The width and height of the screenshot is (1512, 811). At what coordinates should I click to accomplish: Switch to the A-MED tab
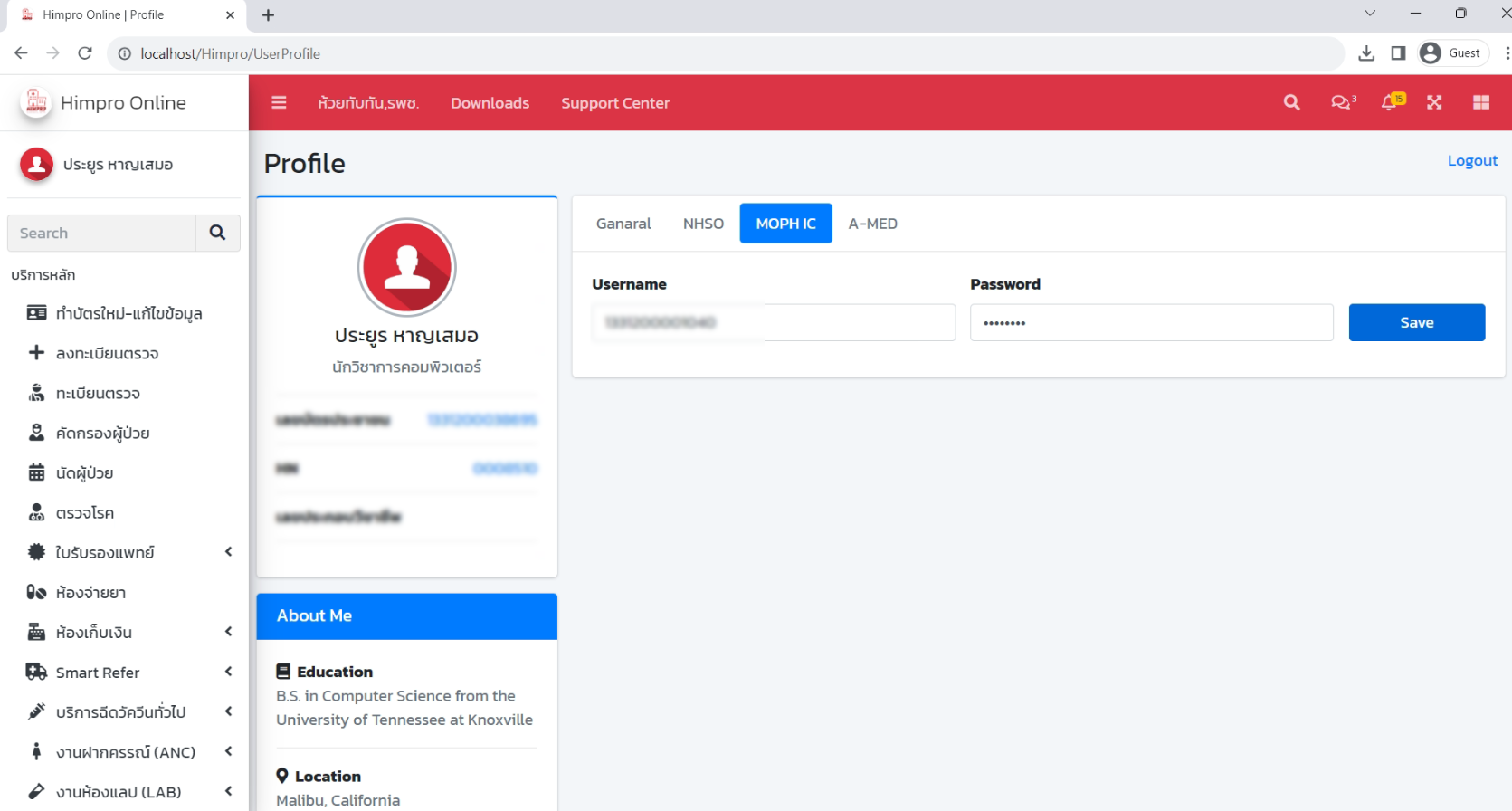(872, 224)
